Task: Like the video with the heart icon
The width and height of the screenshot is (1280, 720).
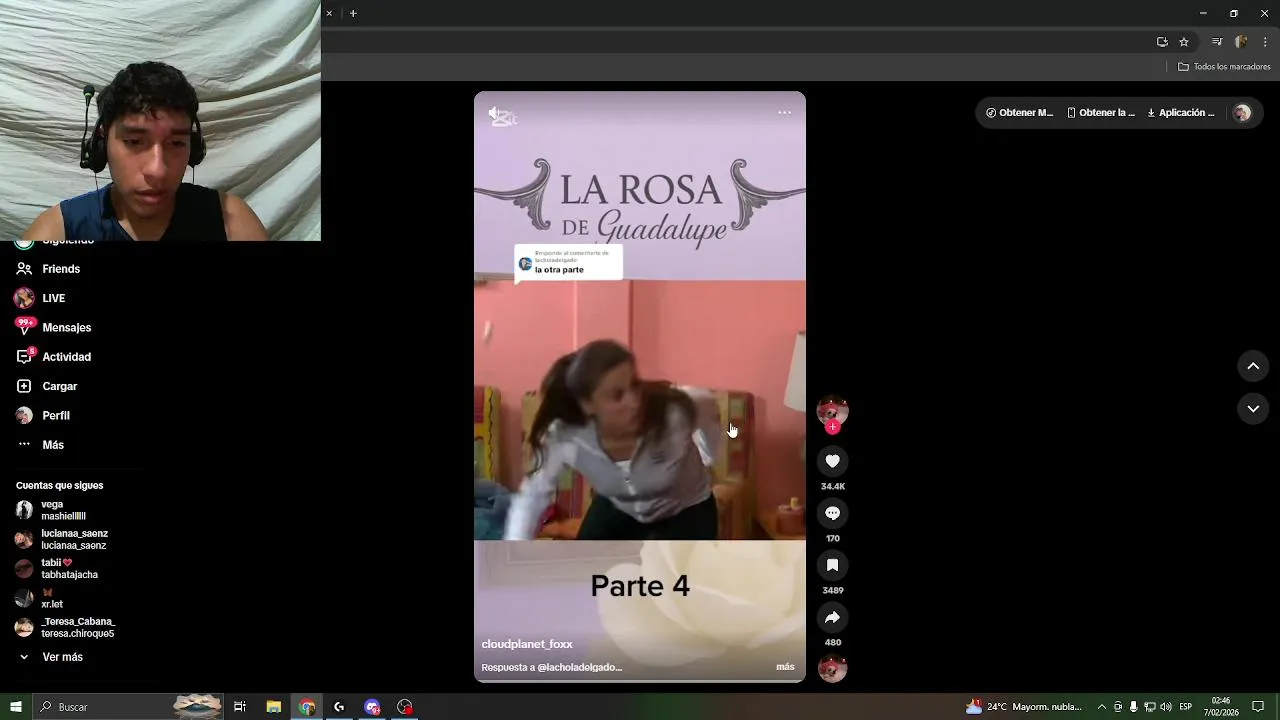Action: [832, 461]
